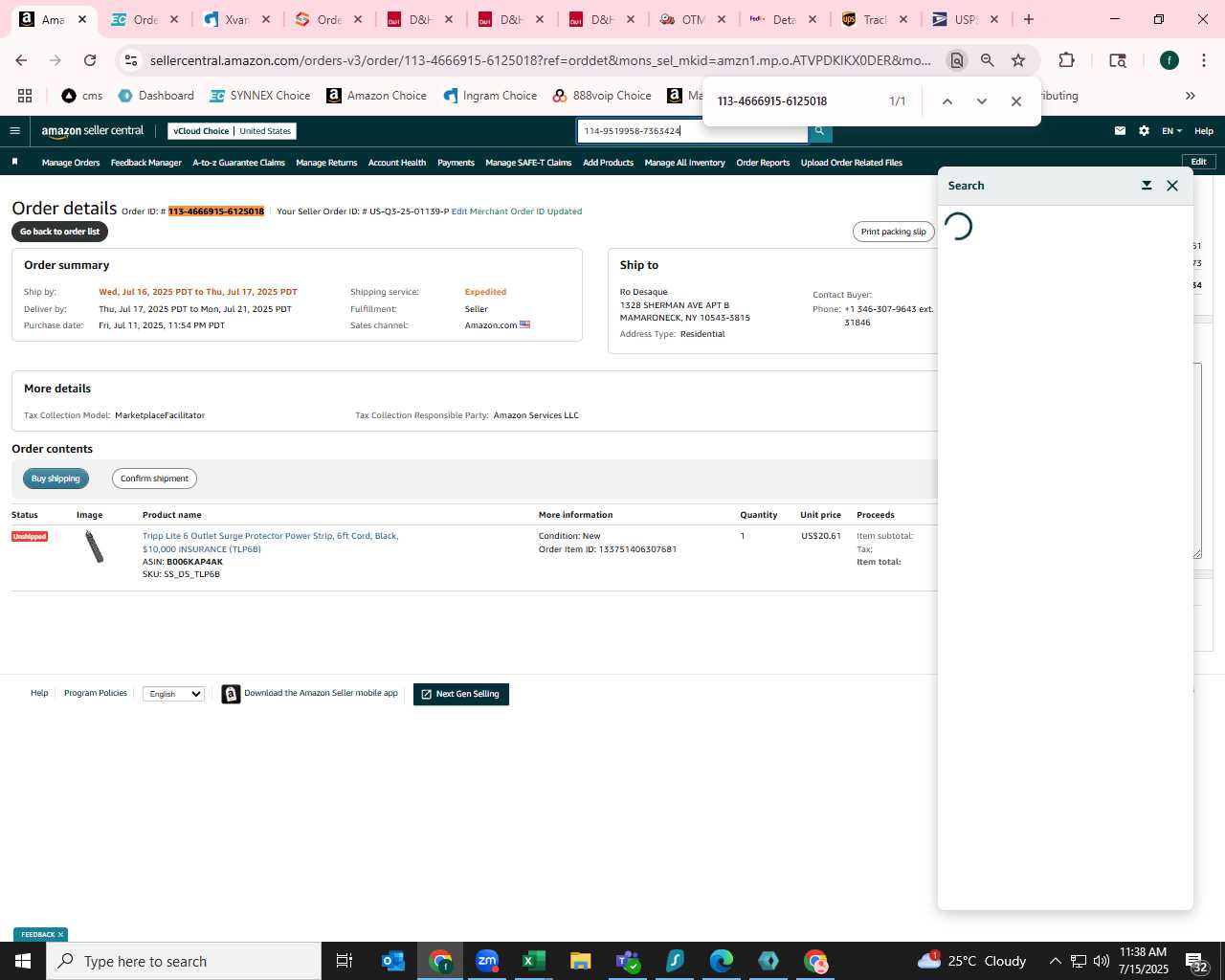Show hidden system tray icons
Screen dimensions: 1225x980
coord(1055,961)
